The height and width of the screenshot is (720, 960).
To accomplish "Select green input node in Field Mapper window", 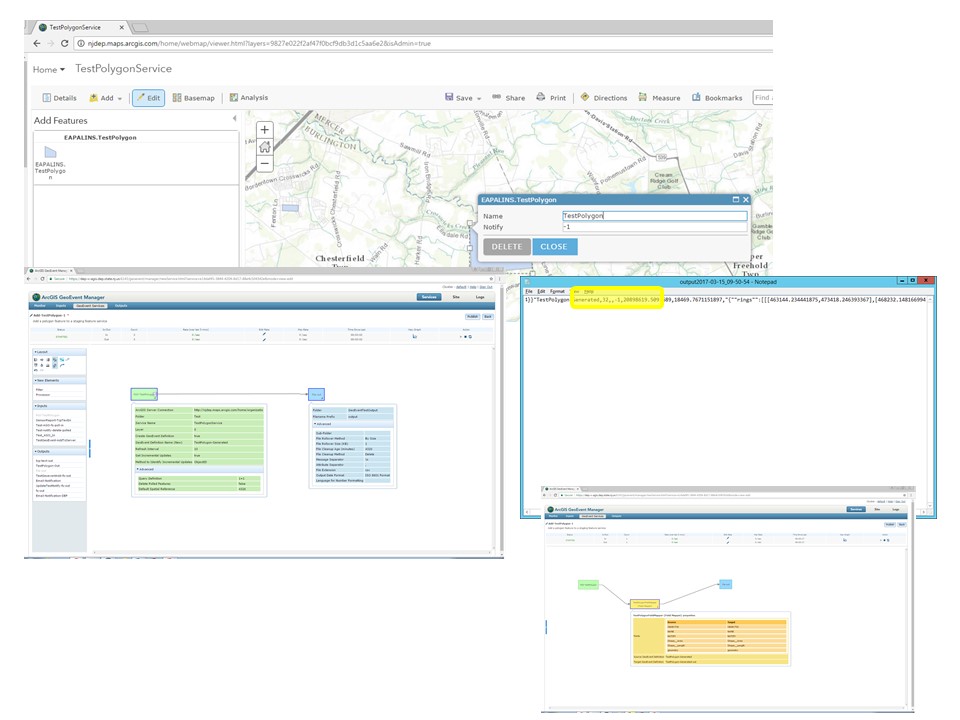I will (588, 585).
